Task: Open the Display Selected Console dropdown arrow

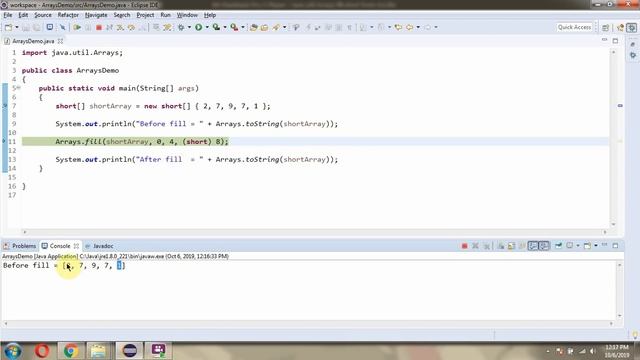Action: (x=578, y=246)
